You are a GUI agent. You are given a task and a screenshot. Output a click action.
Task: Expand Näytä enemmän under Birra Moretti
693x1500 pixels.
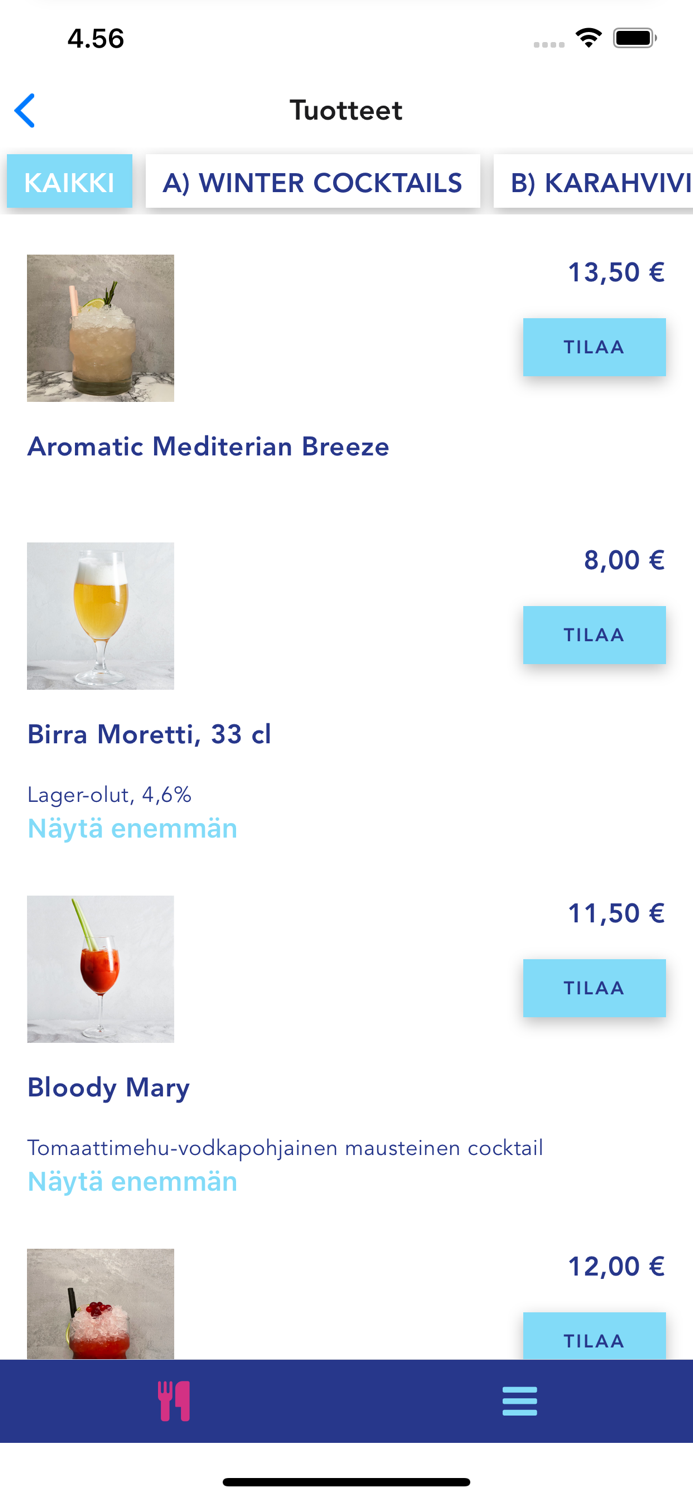(132, 828)
